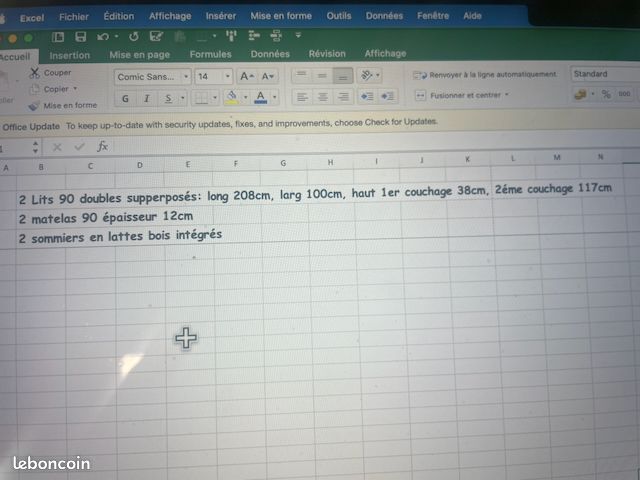This screenshot has width=640, height=480.
Task: Expand the fill color dropdown arrow
Action: tap(245, 97)
